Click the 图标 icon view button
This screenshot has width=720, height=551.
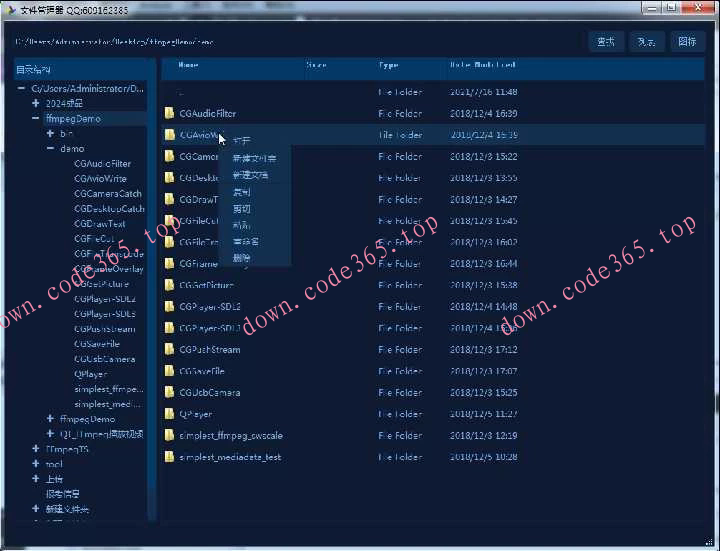coord(686,42)
